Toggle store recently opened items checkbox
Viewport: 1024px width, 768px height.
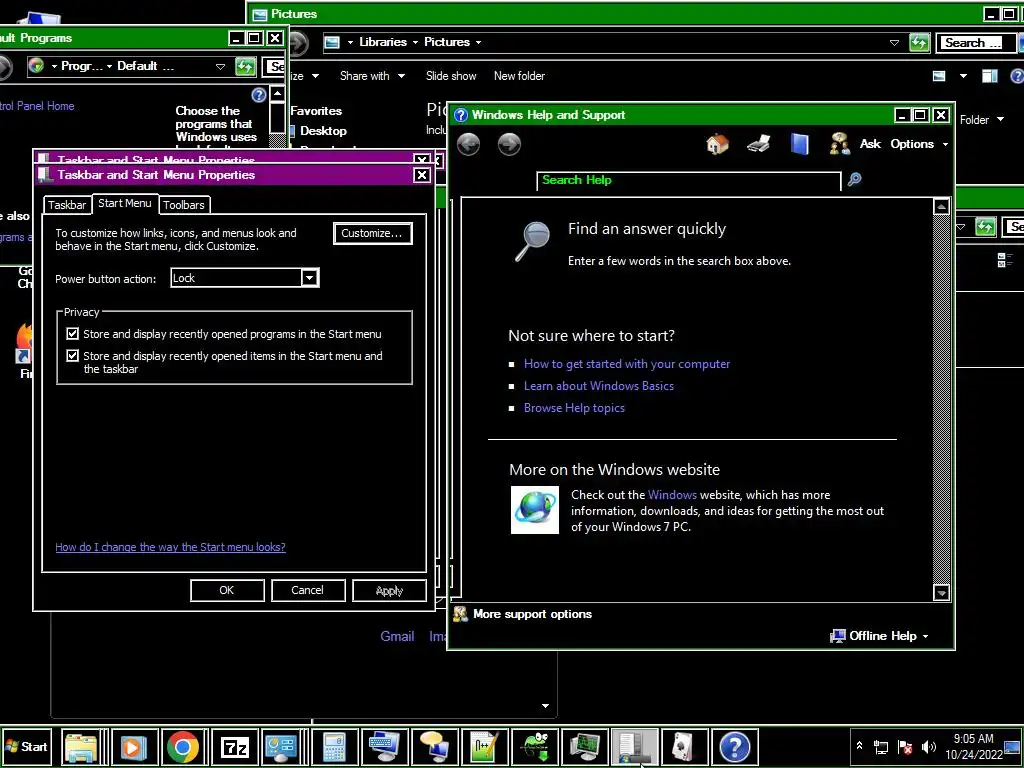[x=72, y=356]
